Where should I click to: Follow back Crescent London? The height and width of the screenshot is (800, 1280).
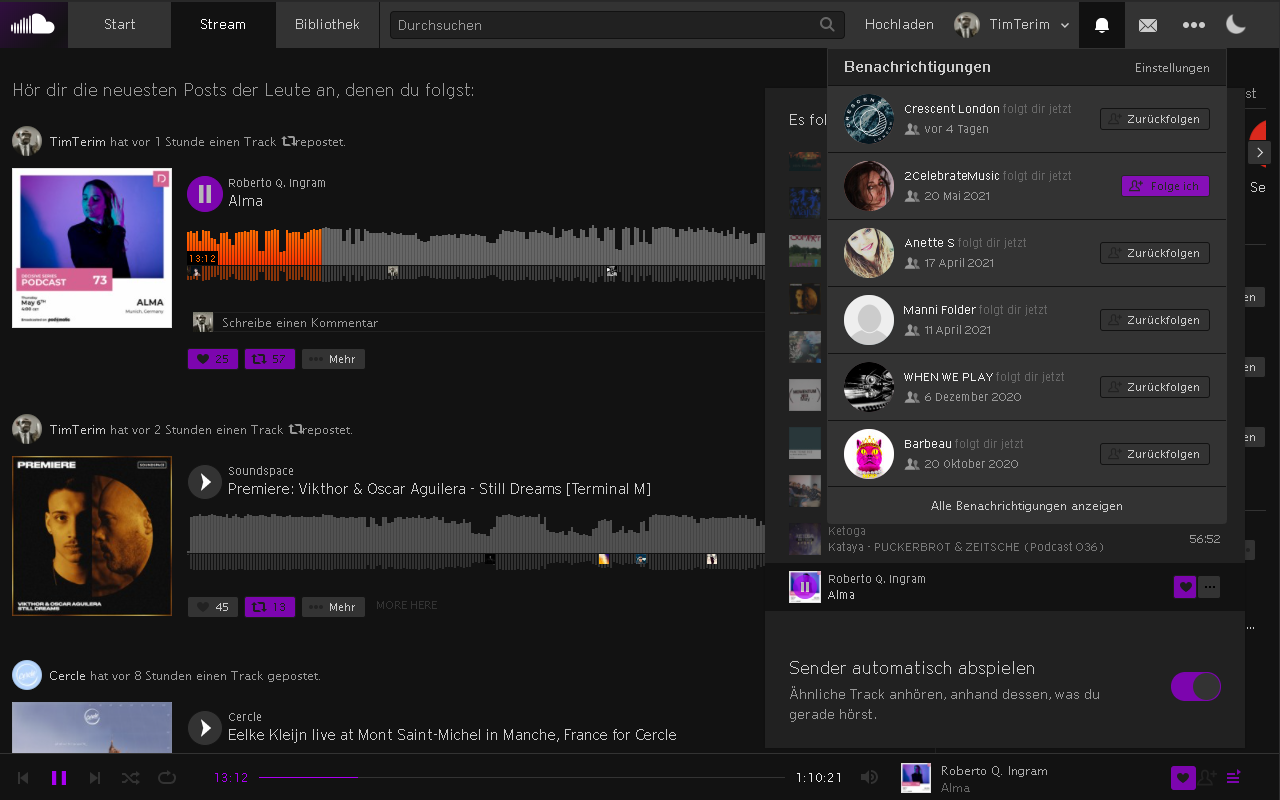point(1155,119)
